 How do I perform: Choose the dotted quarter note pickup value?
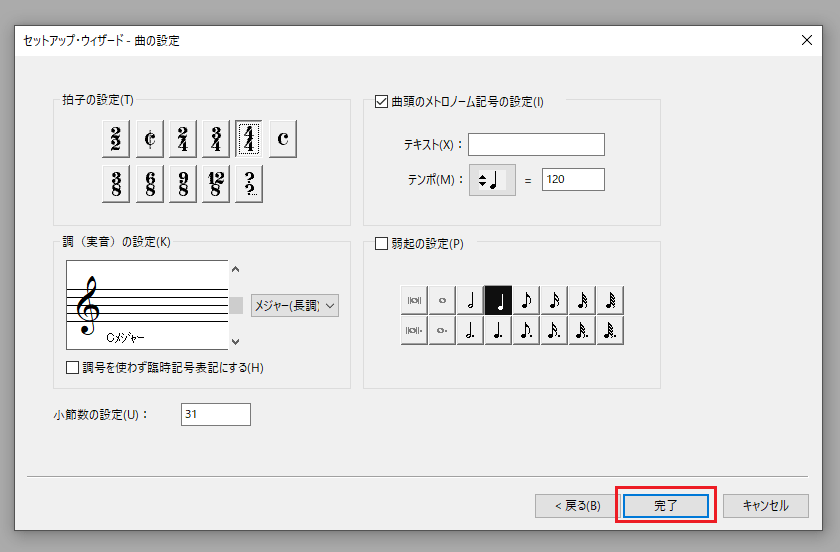pos(499,330)
